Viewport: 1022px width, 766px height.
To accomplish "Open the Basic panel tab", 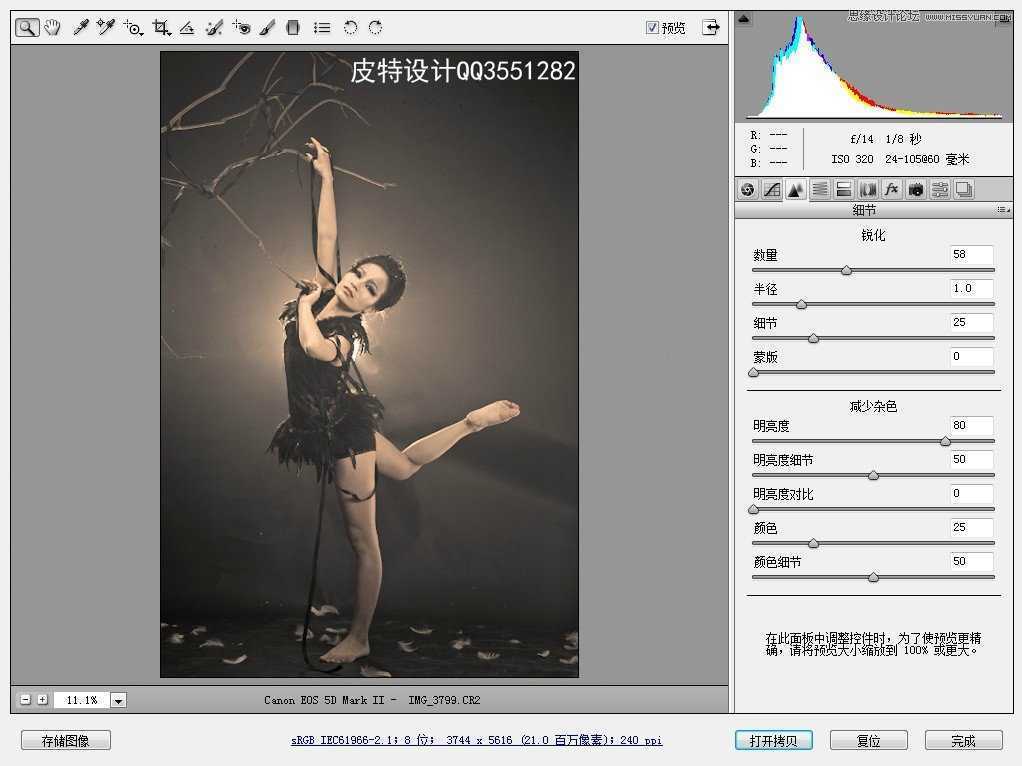I will click(x=748, y=190).
